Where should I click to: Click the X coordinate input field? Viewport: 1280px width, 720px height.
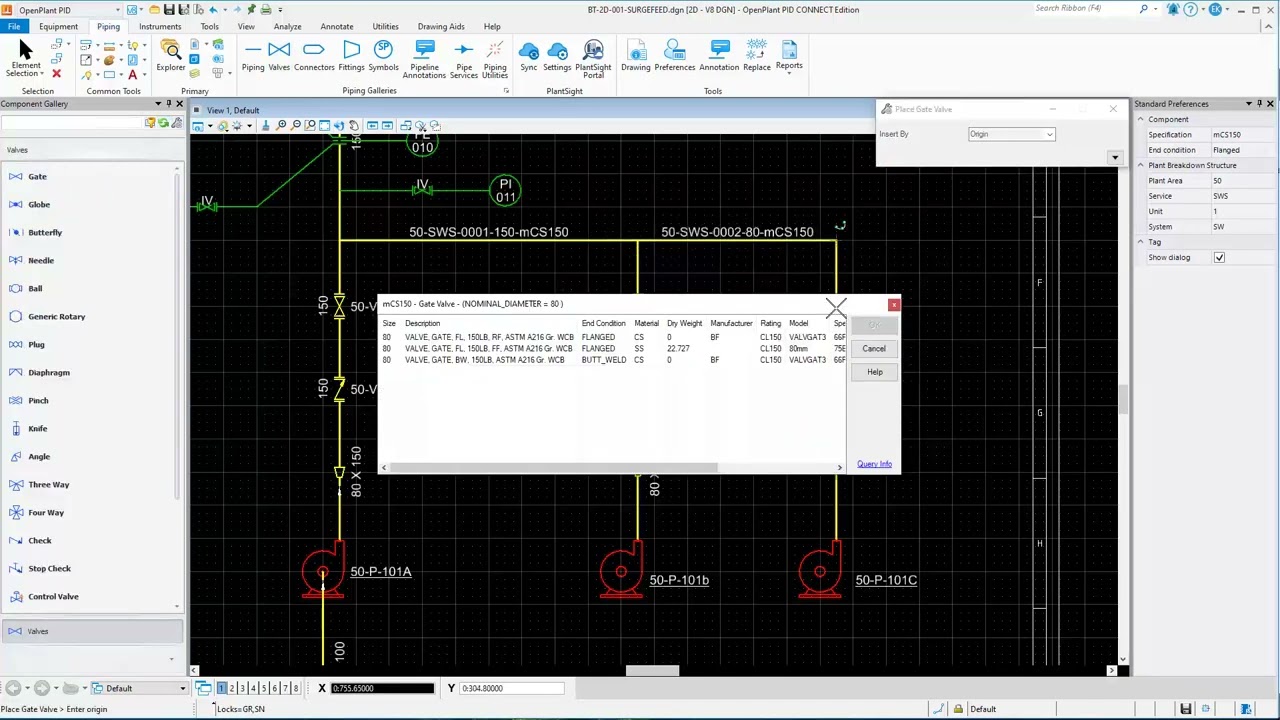click(383, 688)
